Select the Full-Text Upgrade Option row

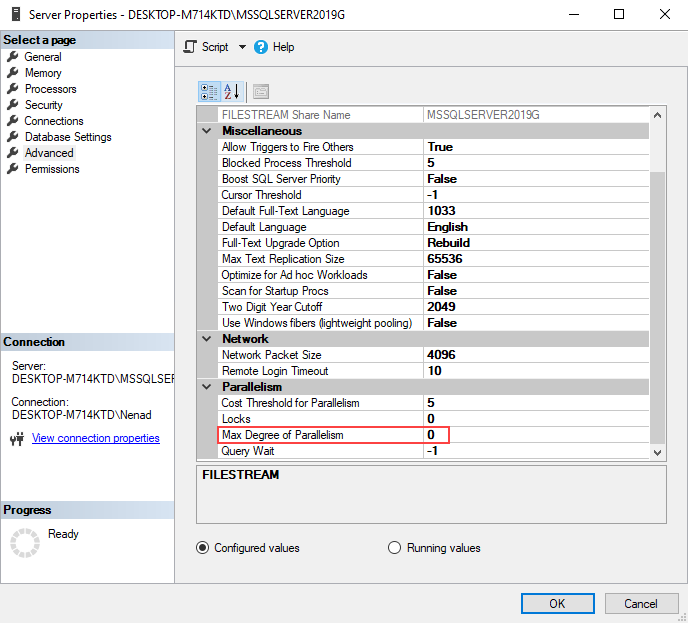pyautogui.click(x=433, y=243)
